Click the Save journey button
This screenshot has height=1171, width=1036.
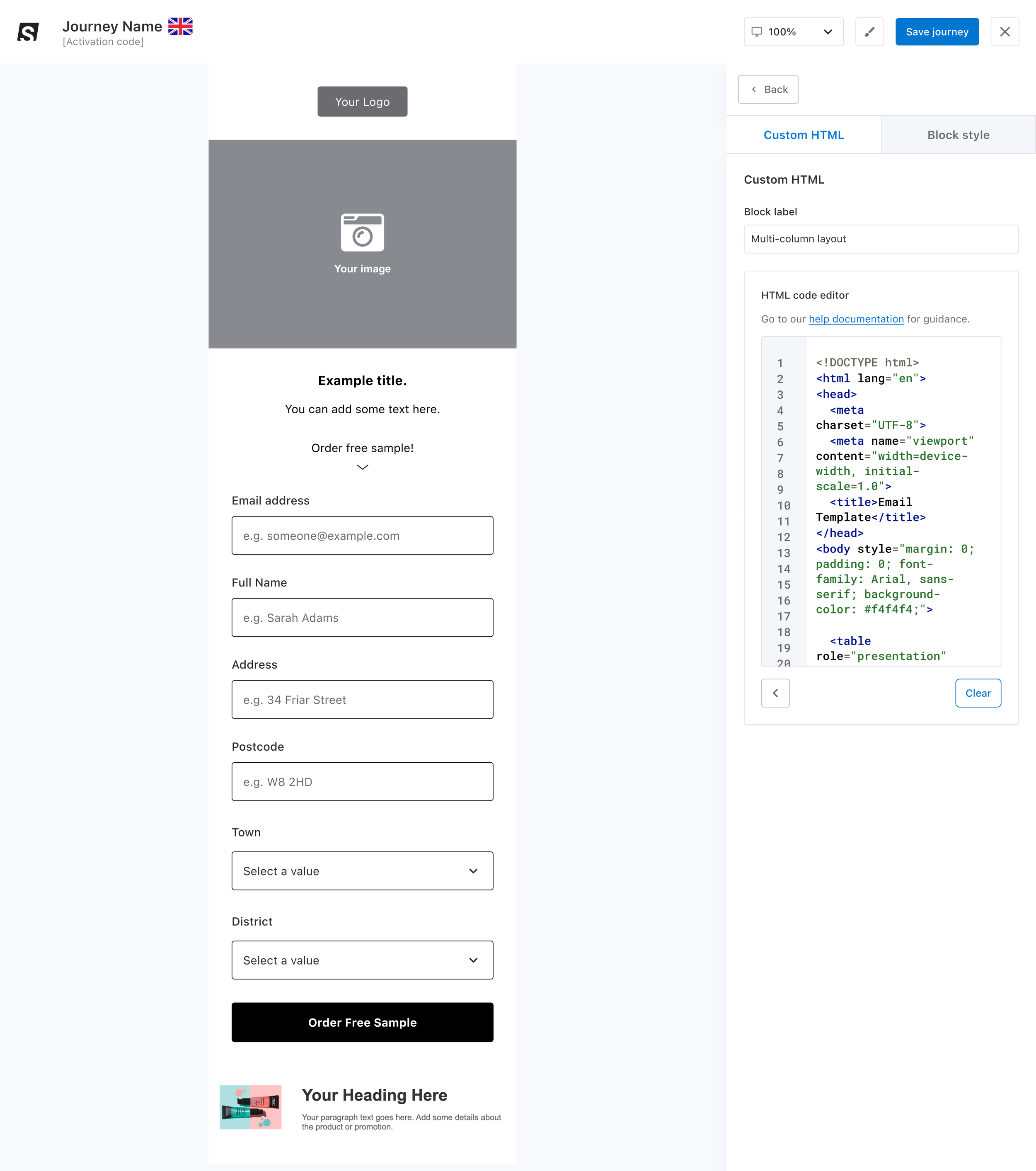(x=937, y=32)
